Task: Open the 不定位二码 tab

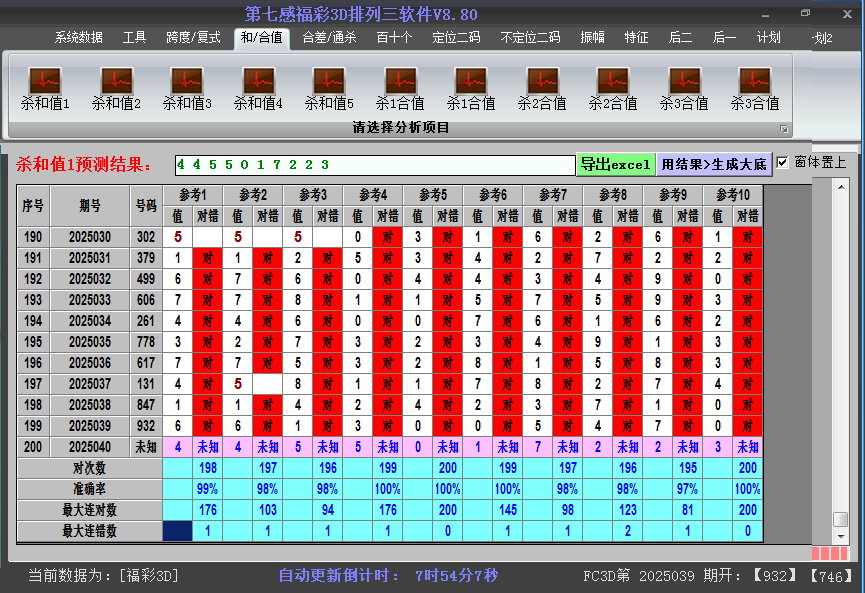Action: point(530,38)
